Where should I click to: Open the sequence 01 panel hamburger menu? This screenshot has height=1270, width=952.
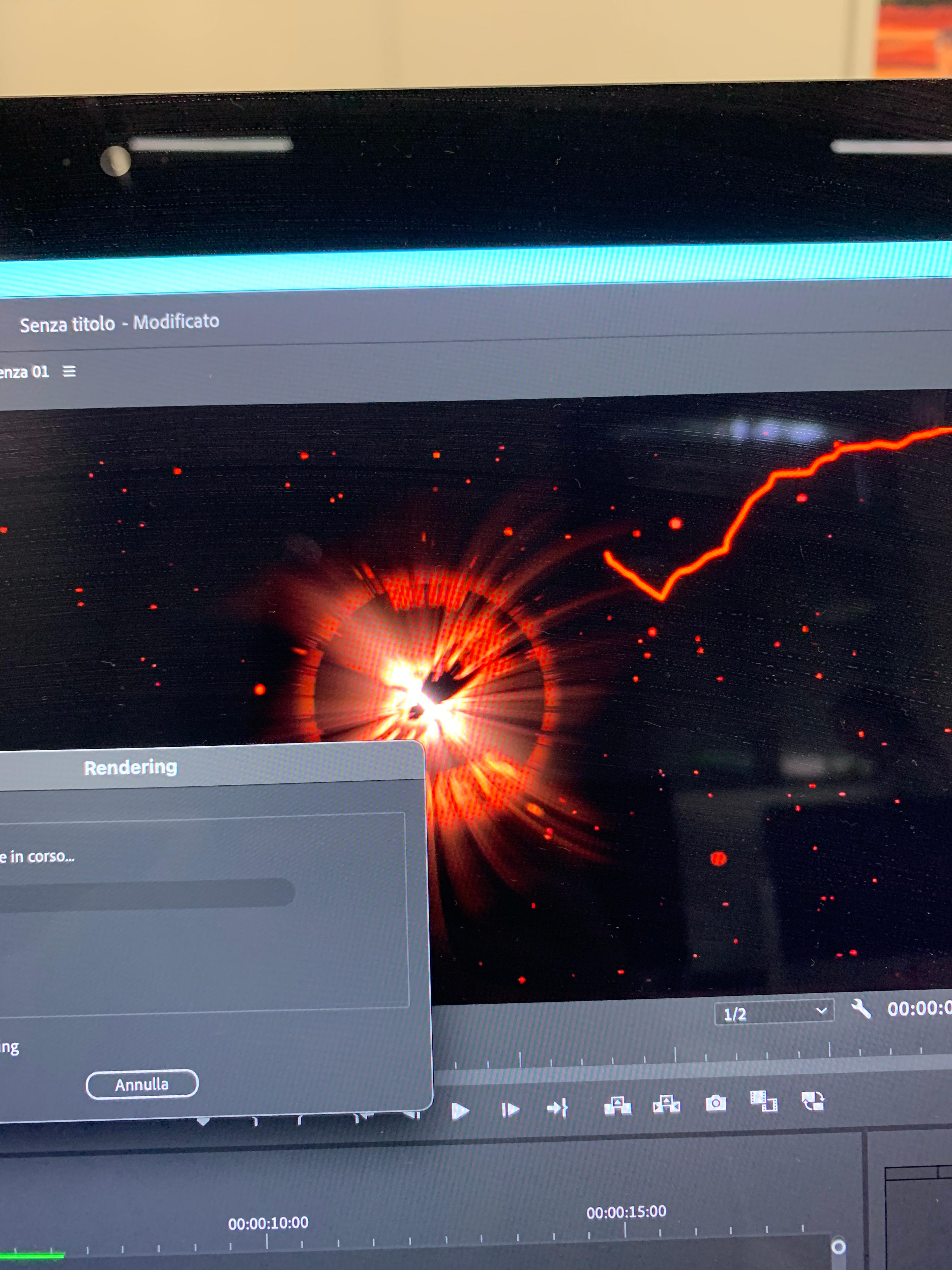tap(69, 372)
